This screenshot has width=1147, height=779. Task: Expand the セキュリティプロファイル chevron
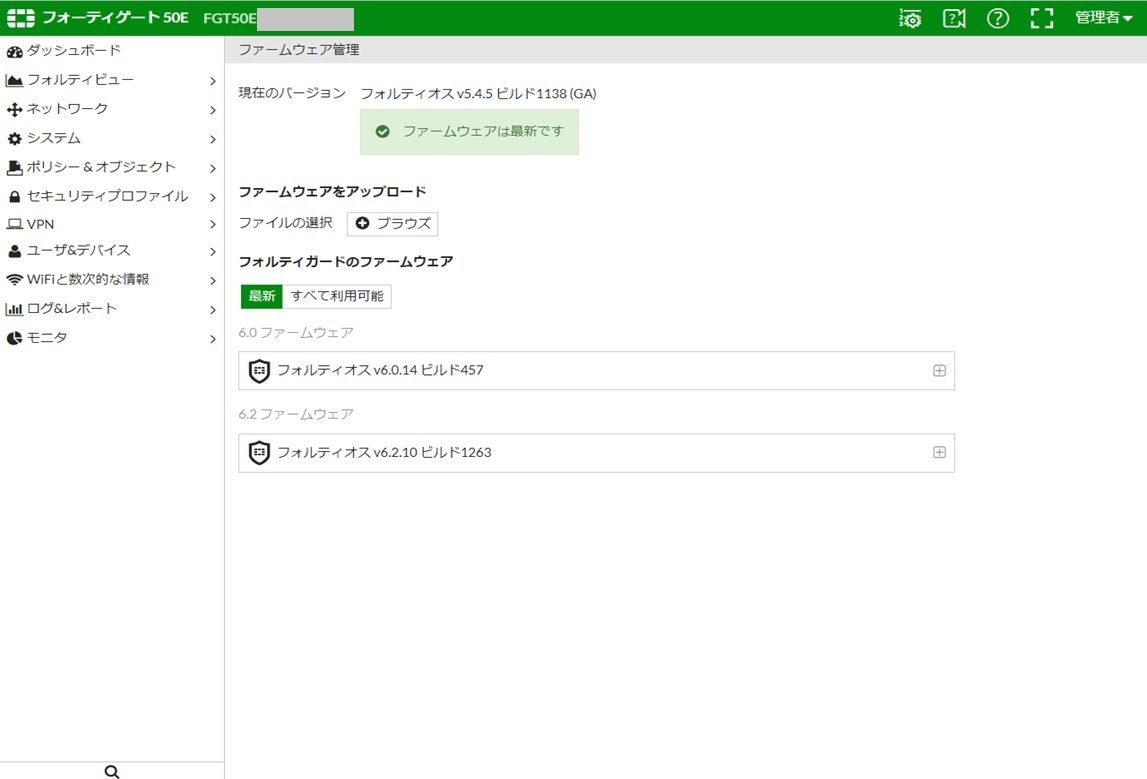pyautogui.click(x=212, y=197)
